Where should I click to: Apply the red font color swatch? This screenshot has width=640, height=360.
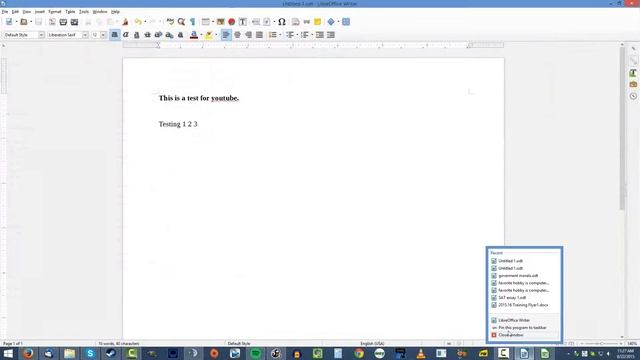click(x=194, y=35)
